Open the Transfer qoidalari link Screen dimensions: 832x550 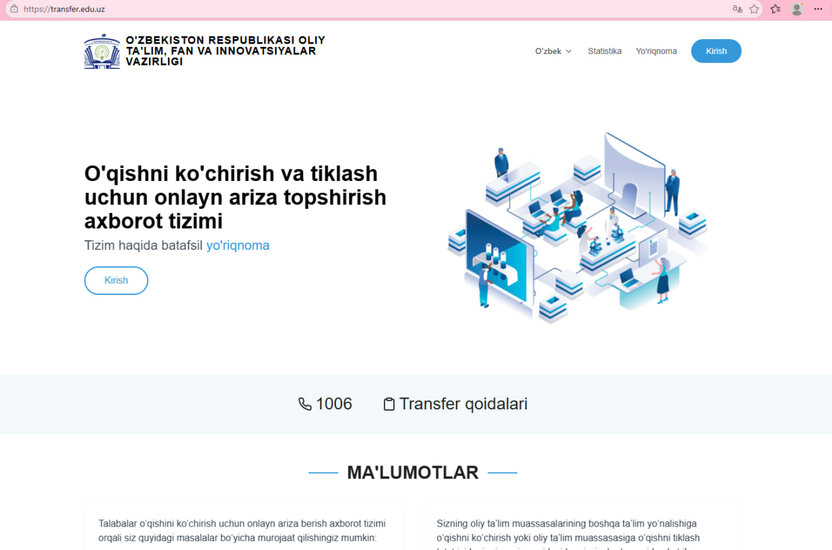463,404
